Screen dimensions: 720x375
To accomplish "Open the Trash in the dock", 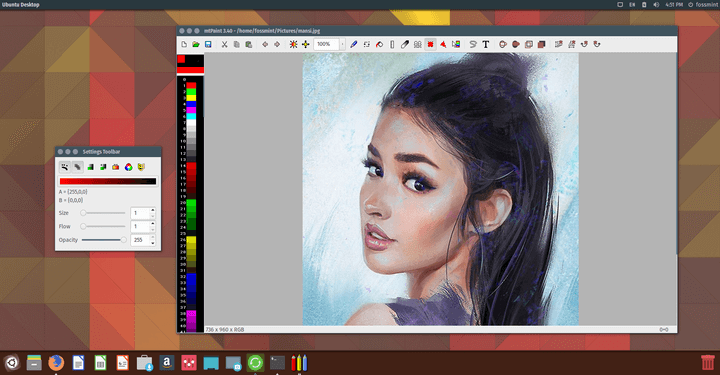I will (x=708, y=362).
